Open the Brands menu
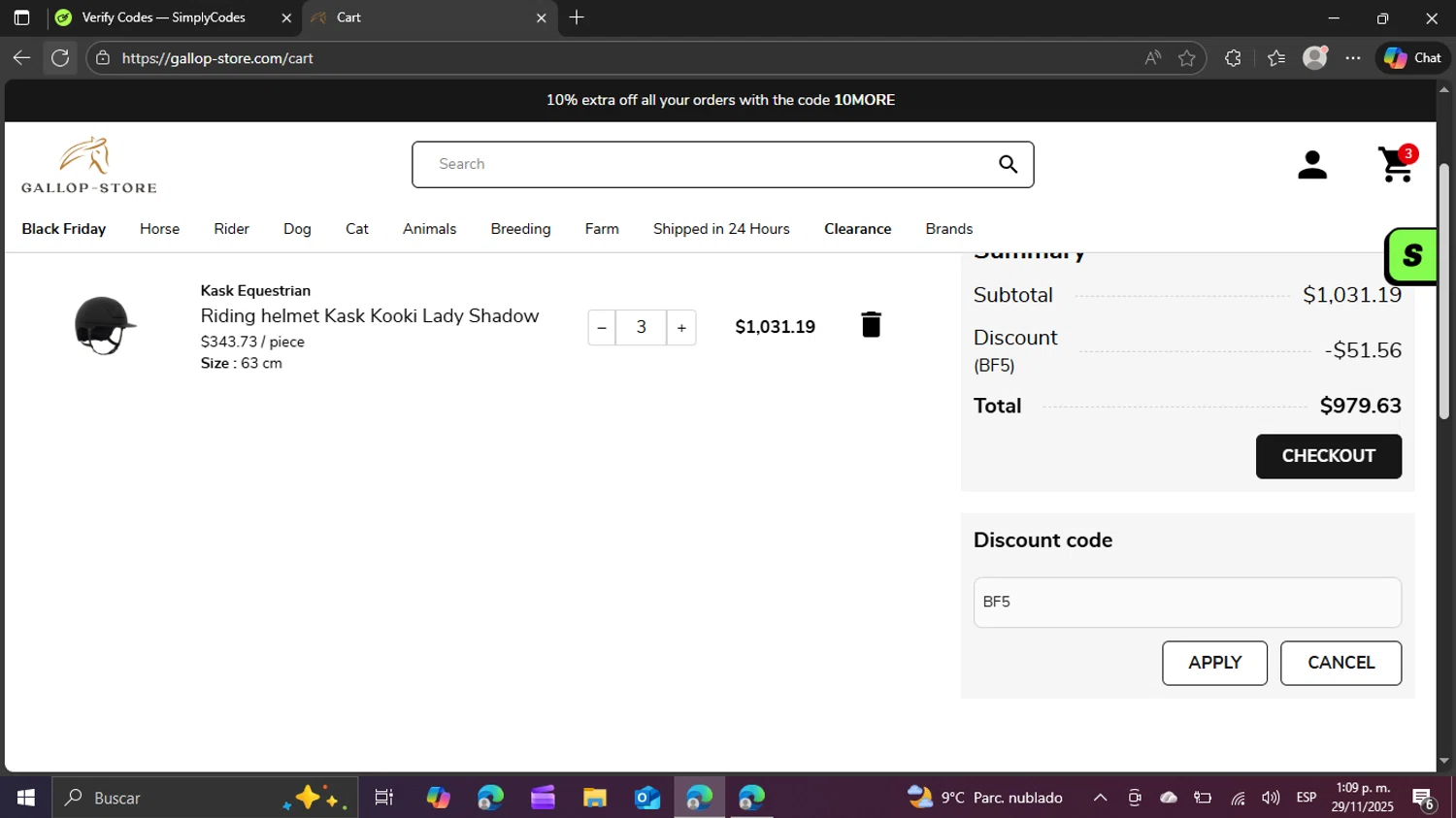Viewport: 1456px width, 818px height. click(949, 229)
